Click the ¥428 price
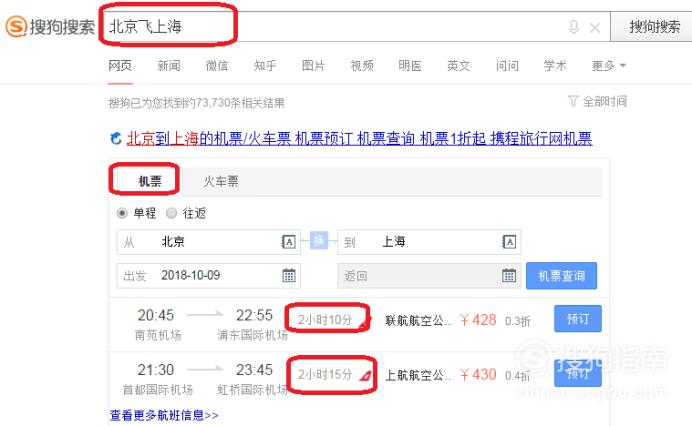The width and height of the screenshot is (692, 426). point(478,320)
